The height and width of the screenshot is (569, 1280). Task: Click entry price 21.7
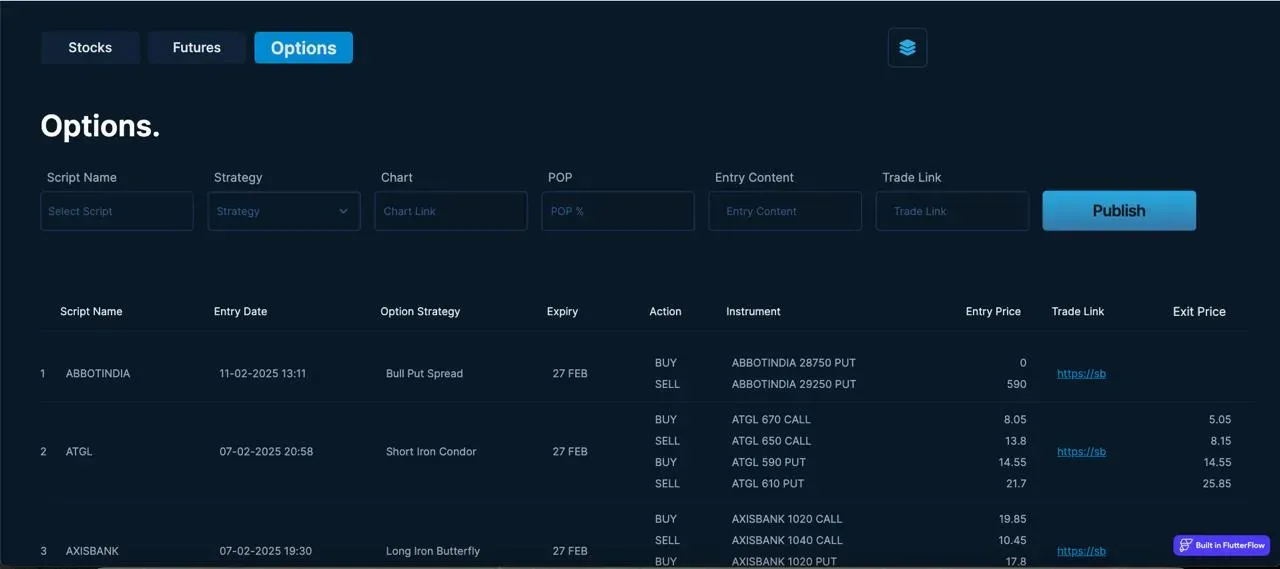pos(1016,483)
